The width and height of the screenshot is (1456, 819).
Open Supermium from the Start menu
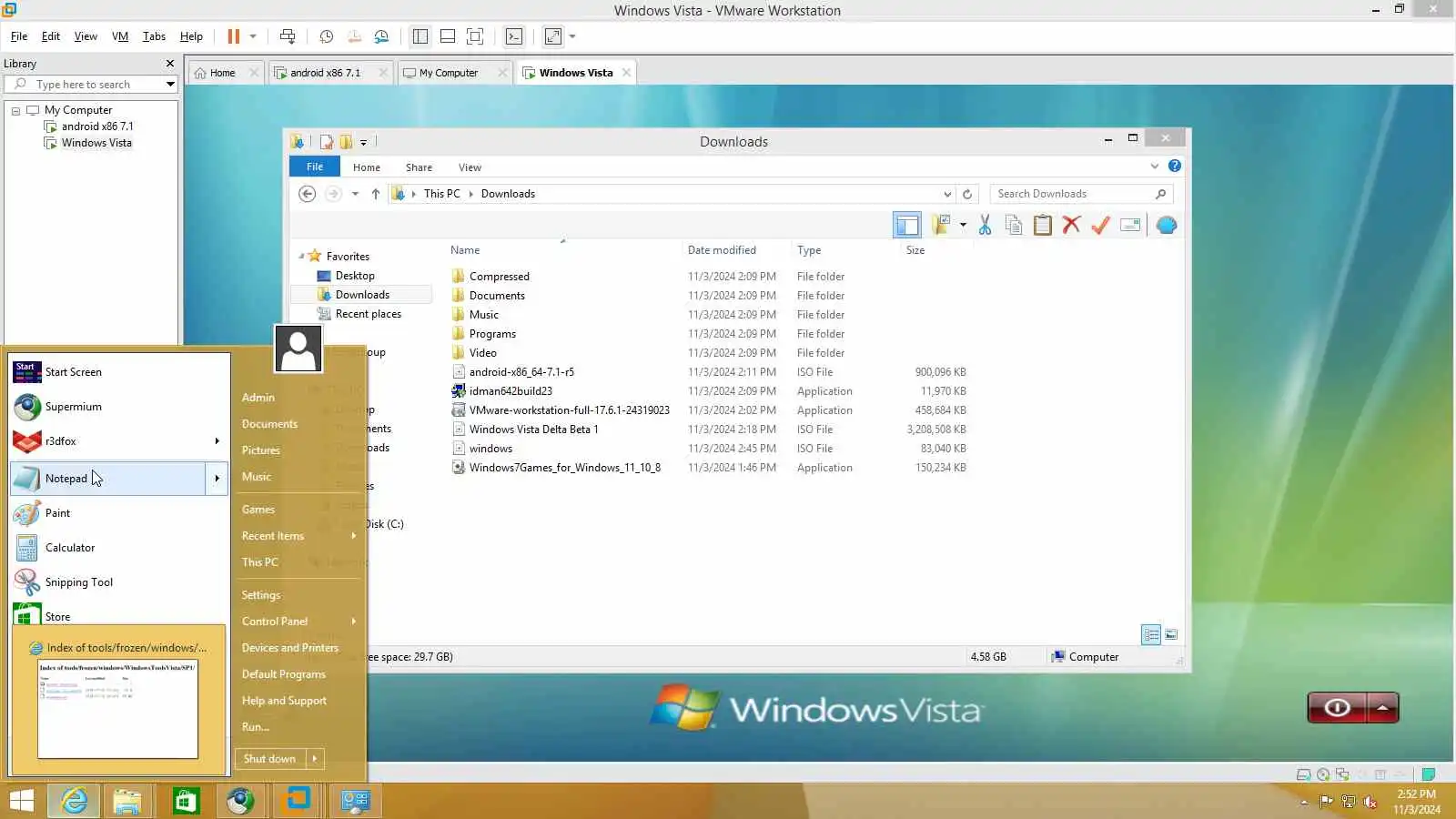pos(73,407)
